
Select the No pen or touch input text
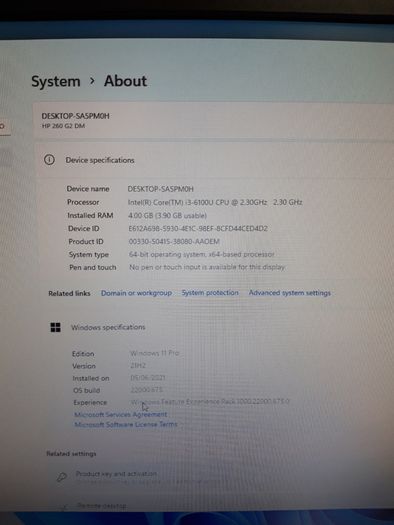coord(207,267)
